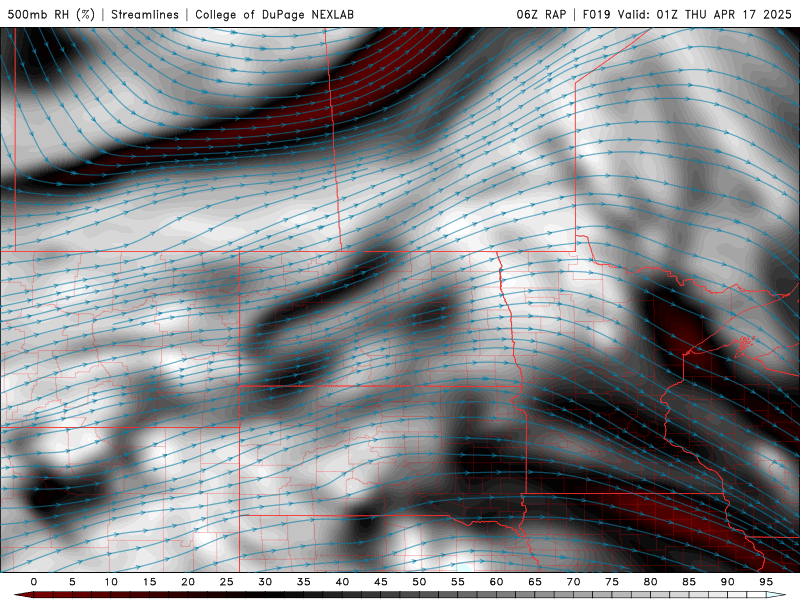
Task: Click 'Valid: 01Z THU APR 17 2025' text
Action: tap(705, 14)
